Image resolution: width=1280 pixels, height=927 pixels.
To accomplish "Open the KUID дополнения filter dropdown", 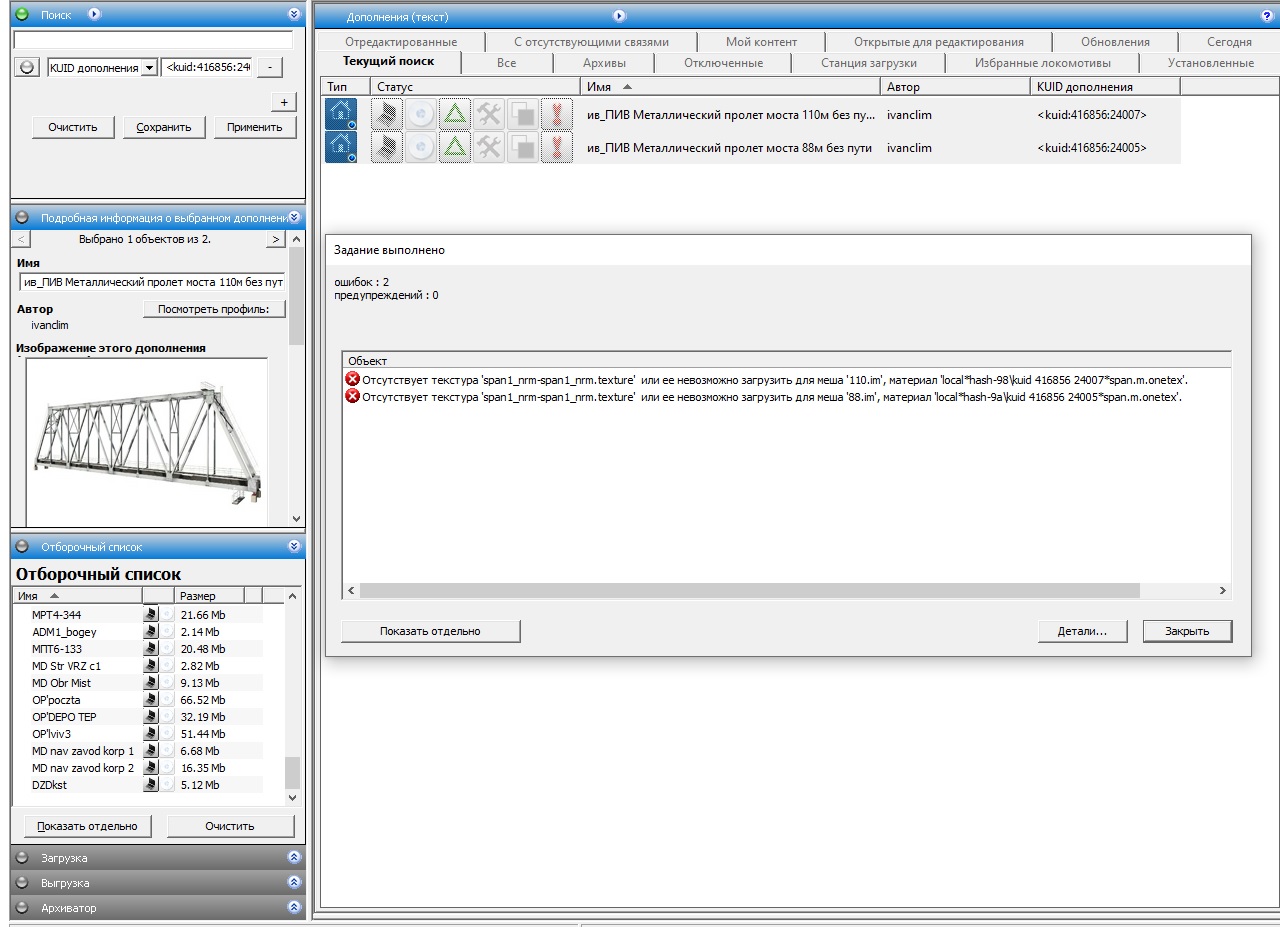I will [149, 67].
